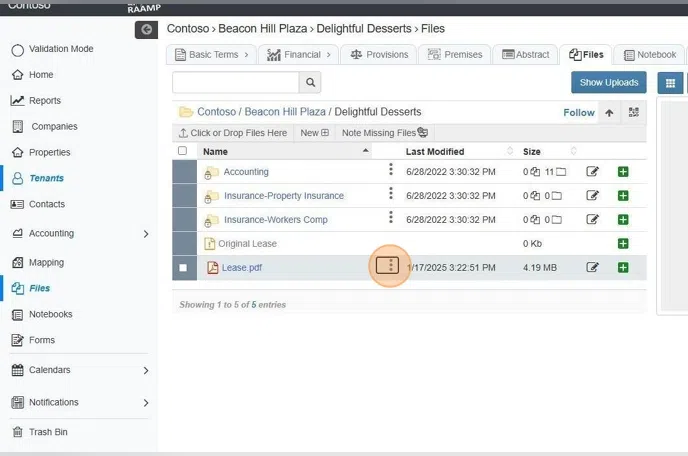Expand the Calendars sidebar menu
688x456 pixels.
[x=146, y=370]
